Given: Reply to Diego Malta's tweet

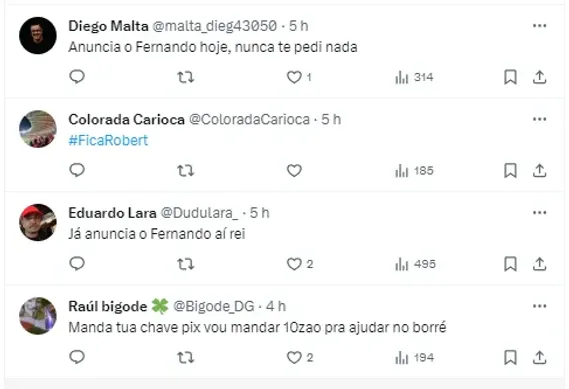Looking at the screenshot, I should coord(77,77).
